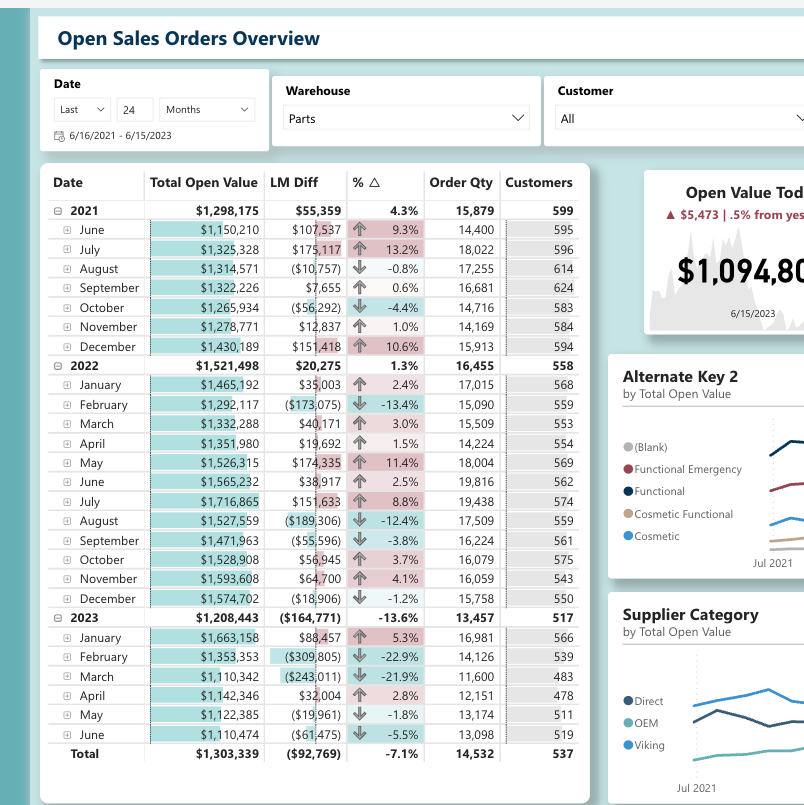Click the up arrow for September 2021 0.6%
This screenshot has width=804, height=805.
[360, 288]
